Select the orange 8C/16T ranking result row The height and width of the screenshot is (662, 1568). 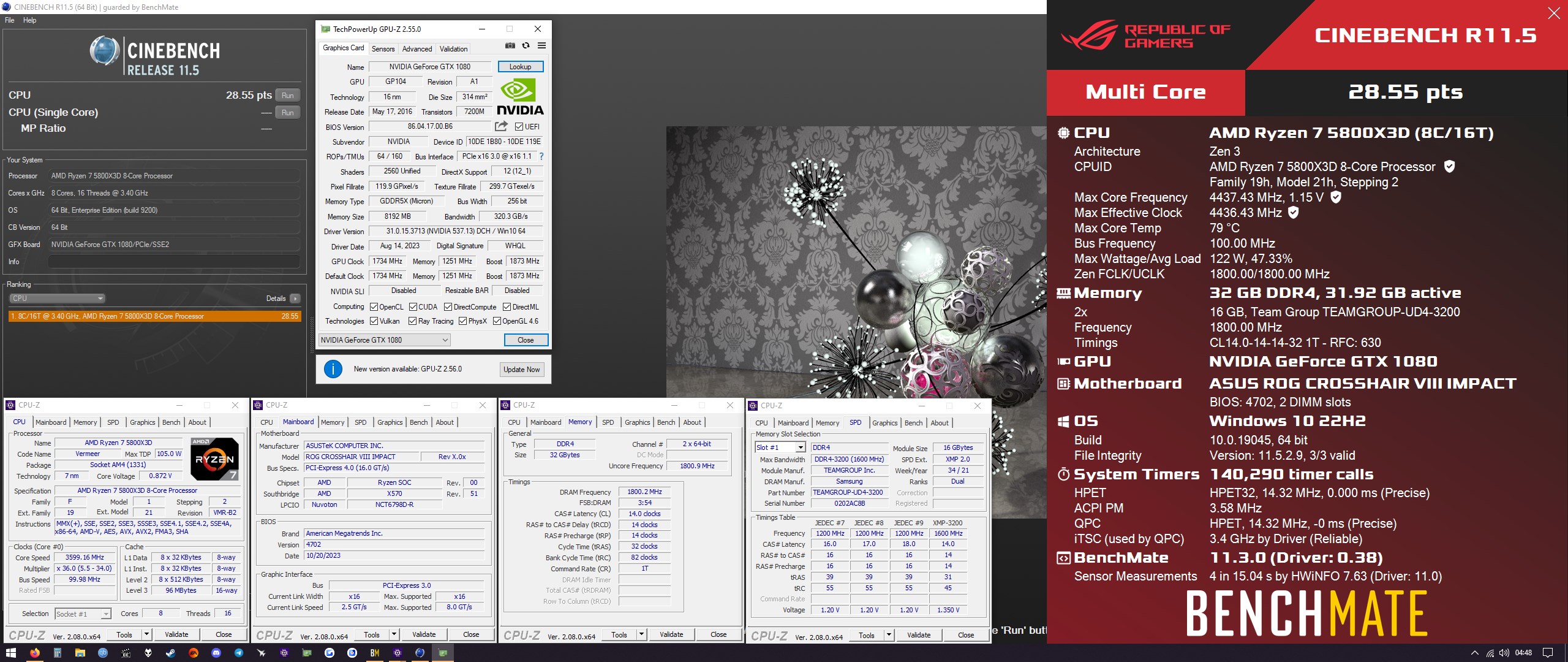click(x=154, y=316)
